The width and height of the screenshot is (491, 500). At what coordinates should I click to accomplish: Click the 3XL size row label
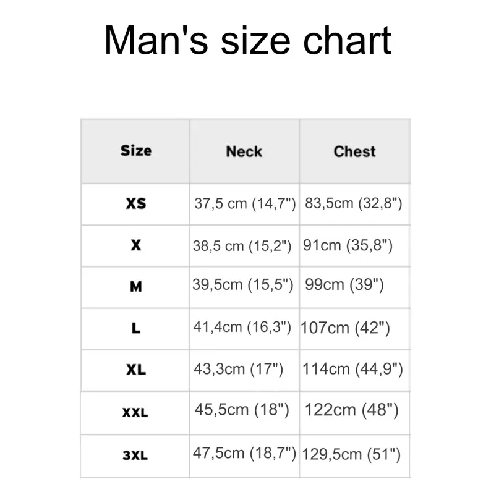tap(135, 455)
